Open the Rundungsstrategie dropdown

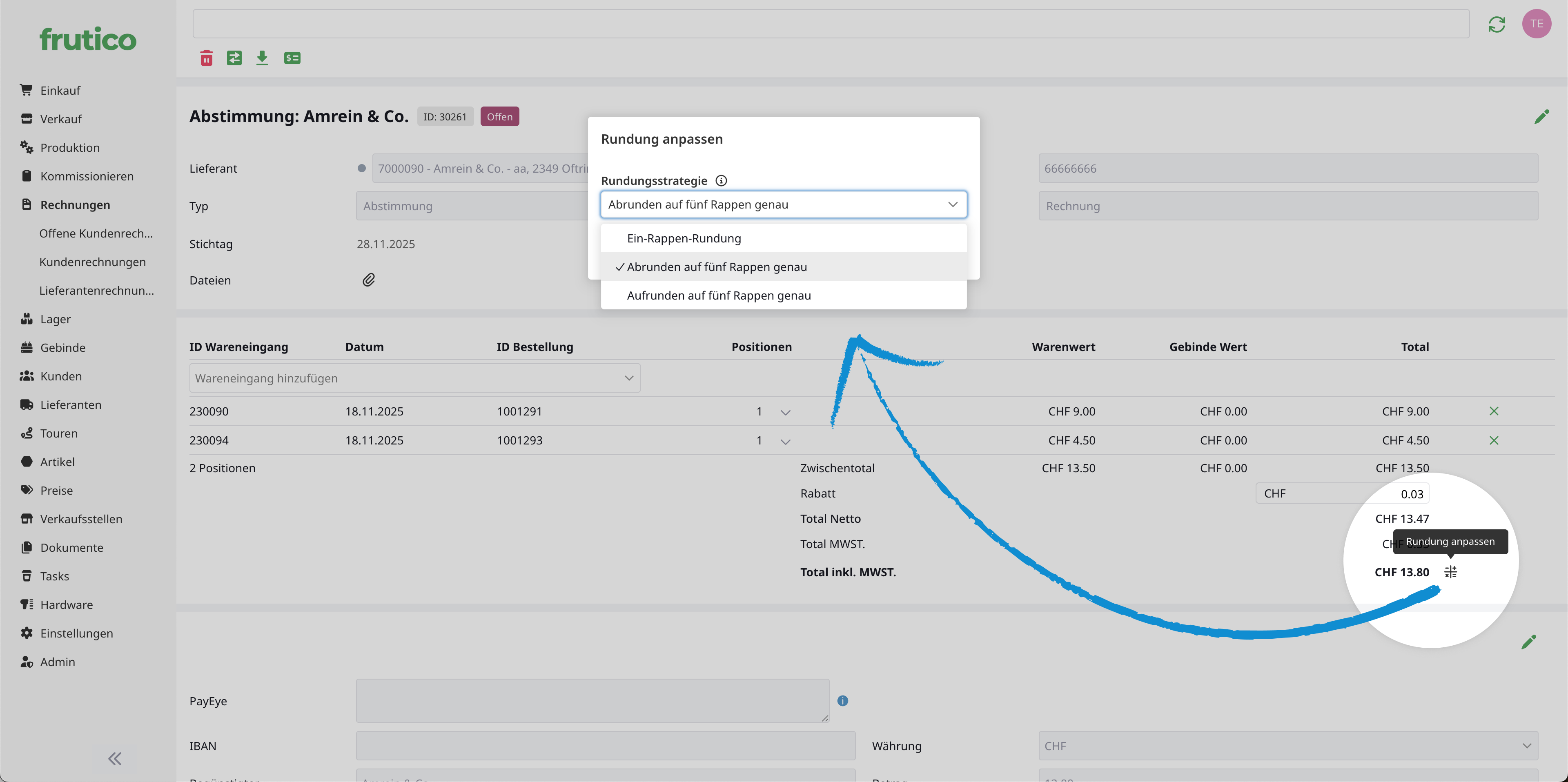pos(784,204)
